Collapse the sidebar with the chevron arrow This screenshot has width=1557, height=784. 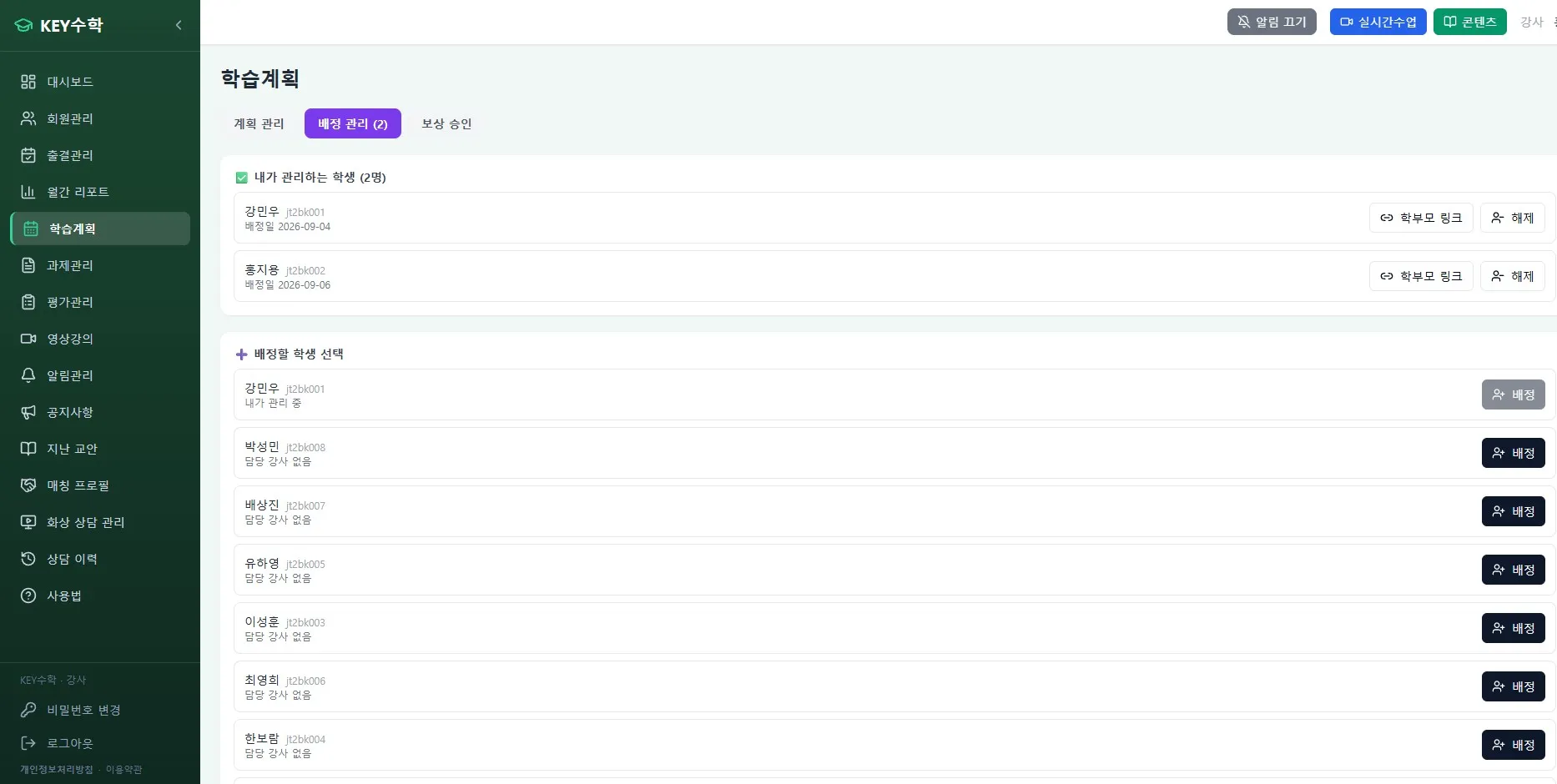(x=179, y=25)
